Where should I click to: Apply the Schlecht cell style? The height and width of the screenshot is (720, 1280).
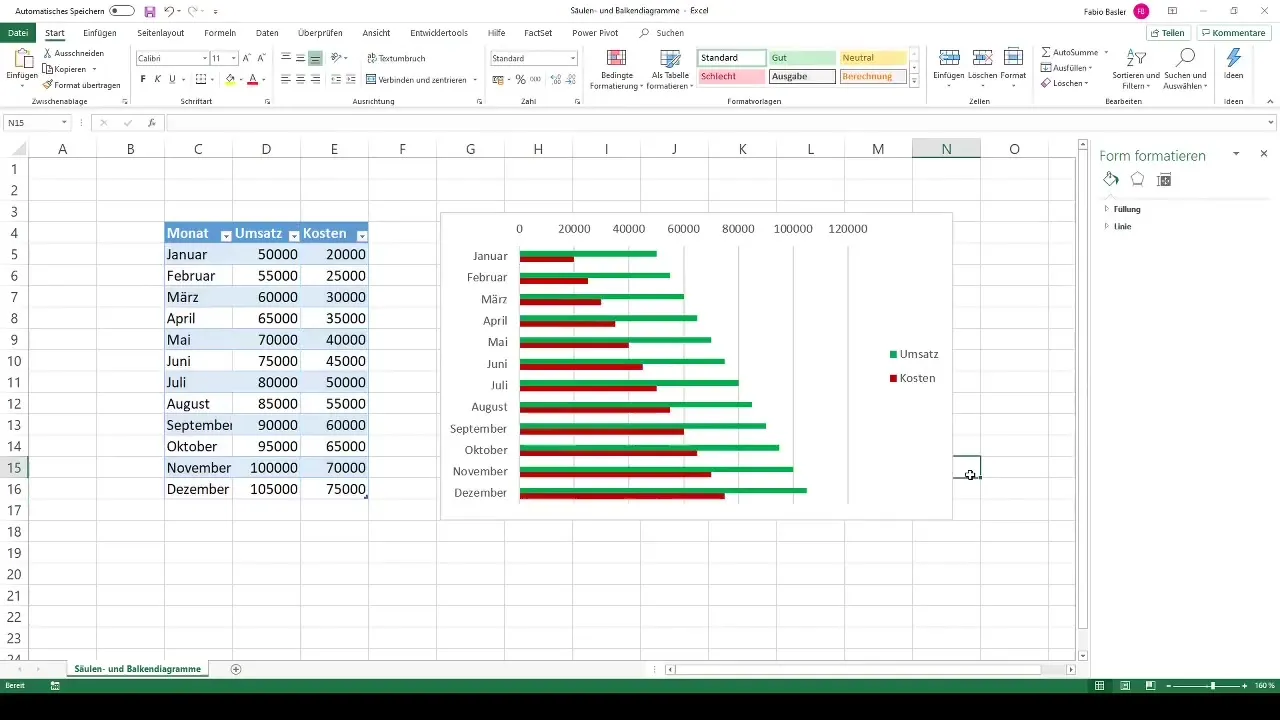pyautogui.click(x=732, y=76)
